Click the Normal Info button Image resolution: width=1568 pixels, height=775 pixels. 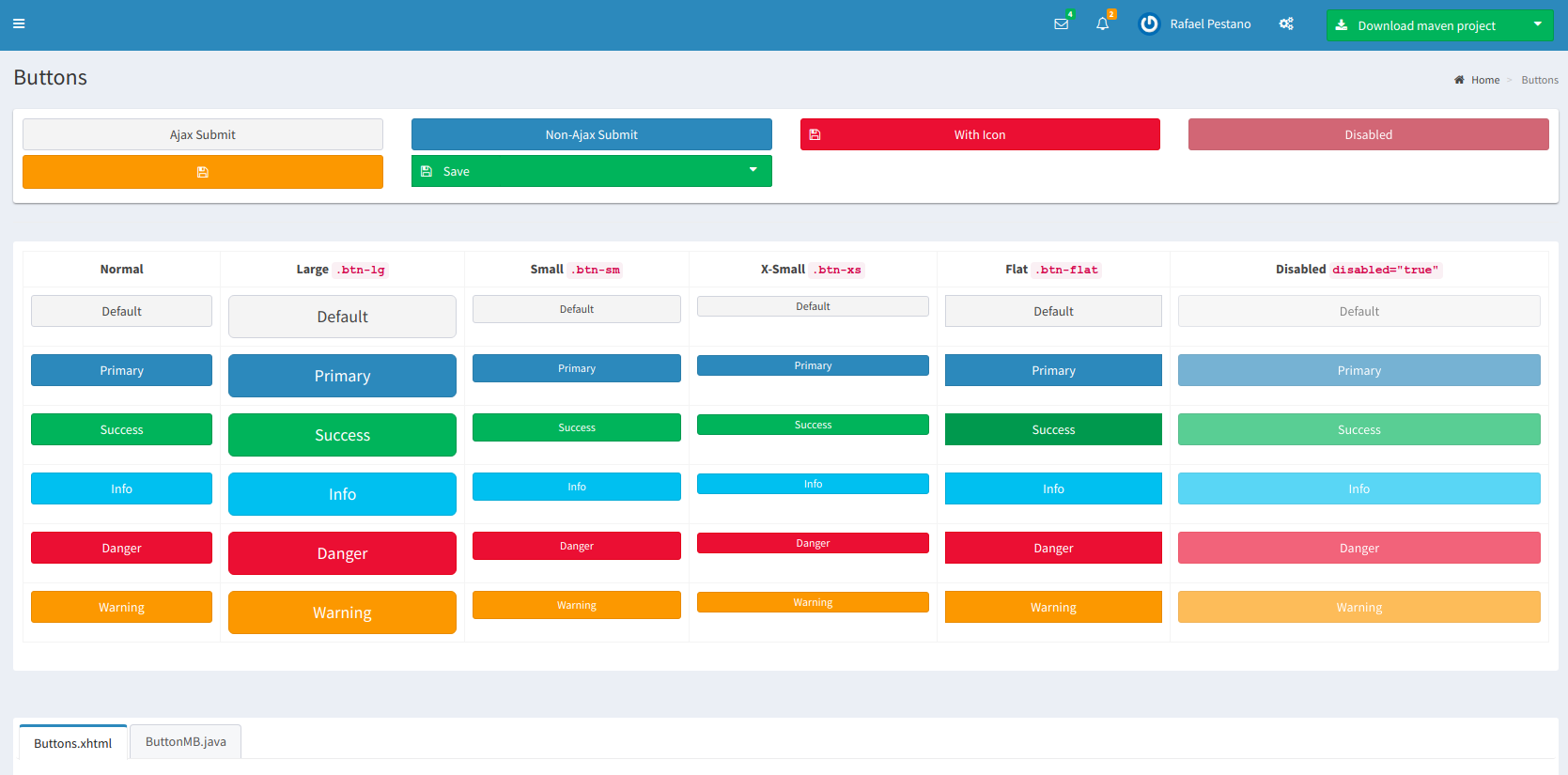pos(122,488)
